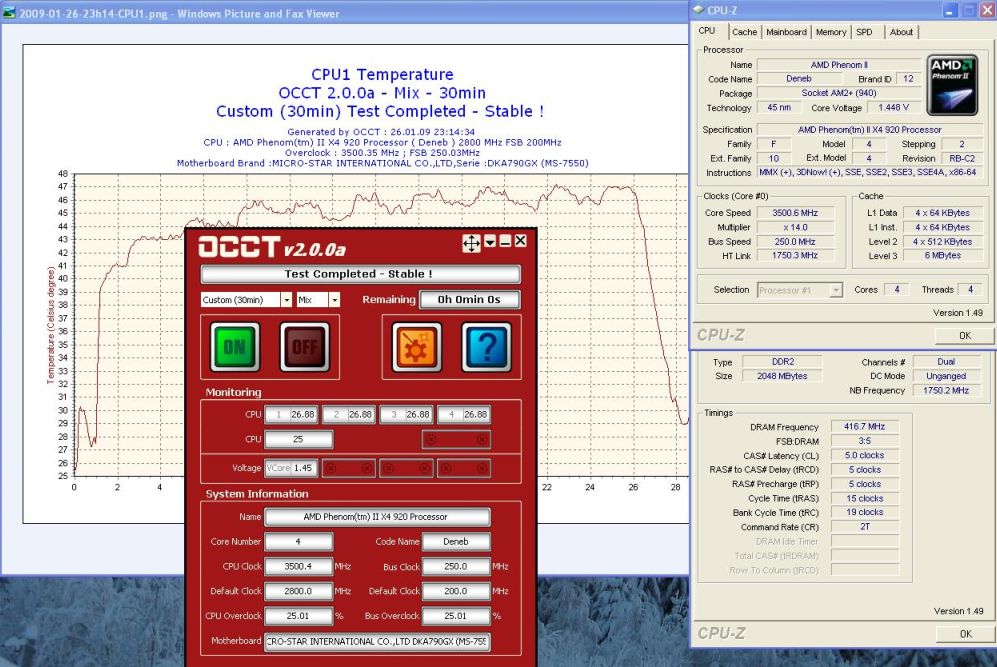Click the memory Type value DDR2
This screenshot has height=667, width=997.
pyautogui.click(x=782, y=362)
